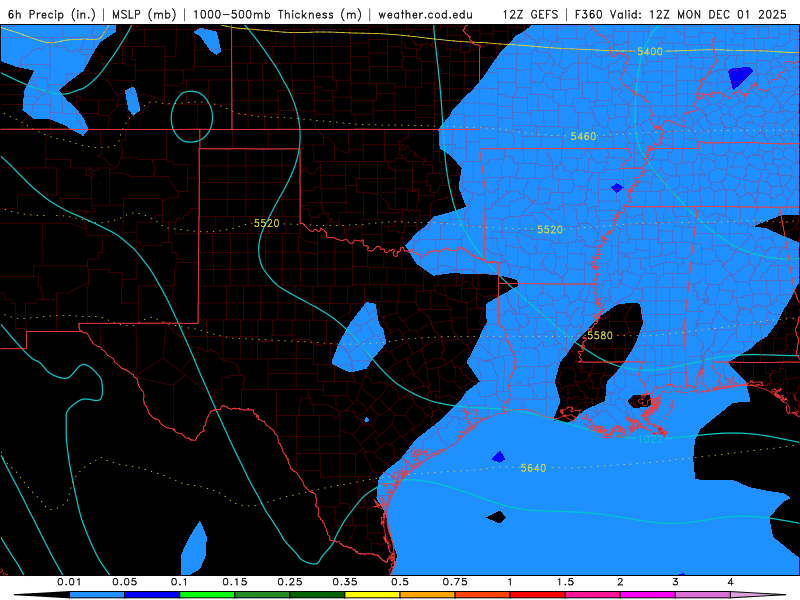Select the violet 3–4 legend swatch
This screenshot has height=600, width=800.
point(703,595)
